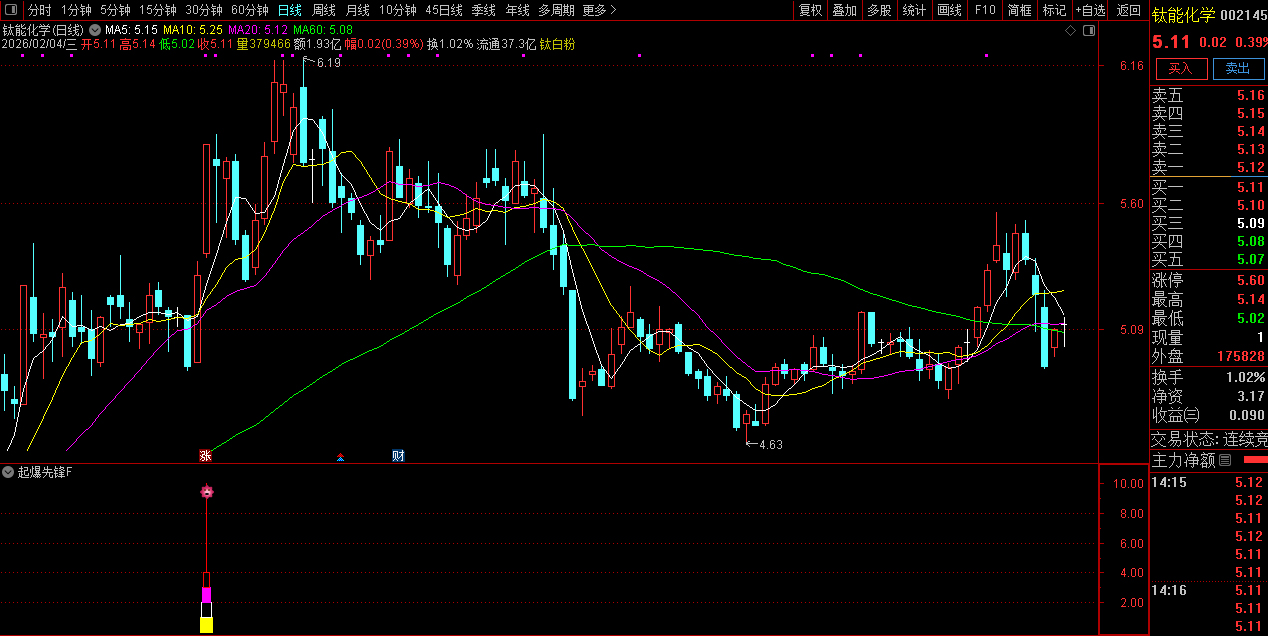
Task: Activate the 画线 drawing tool
Action: 950,10
